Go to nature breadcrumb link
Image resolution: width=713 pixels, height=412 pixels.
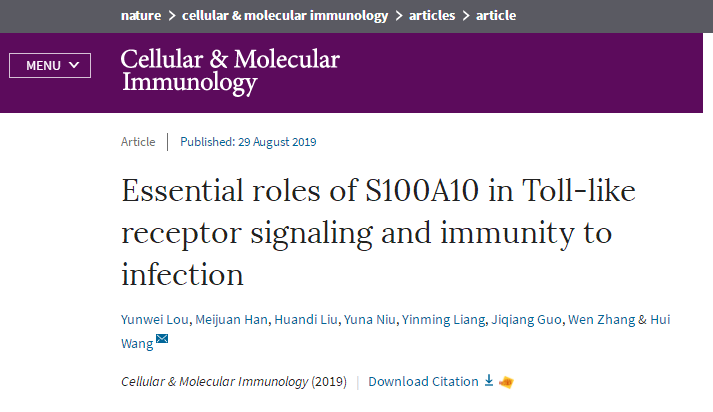tap(140, 15)
